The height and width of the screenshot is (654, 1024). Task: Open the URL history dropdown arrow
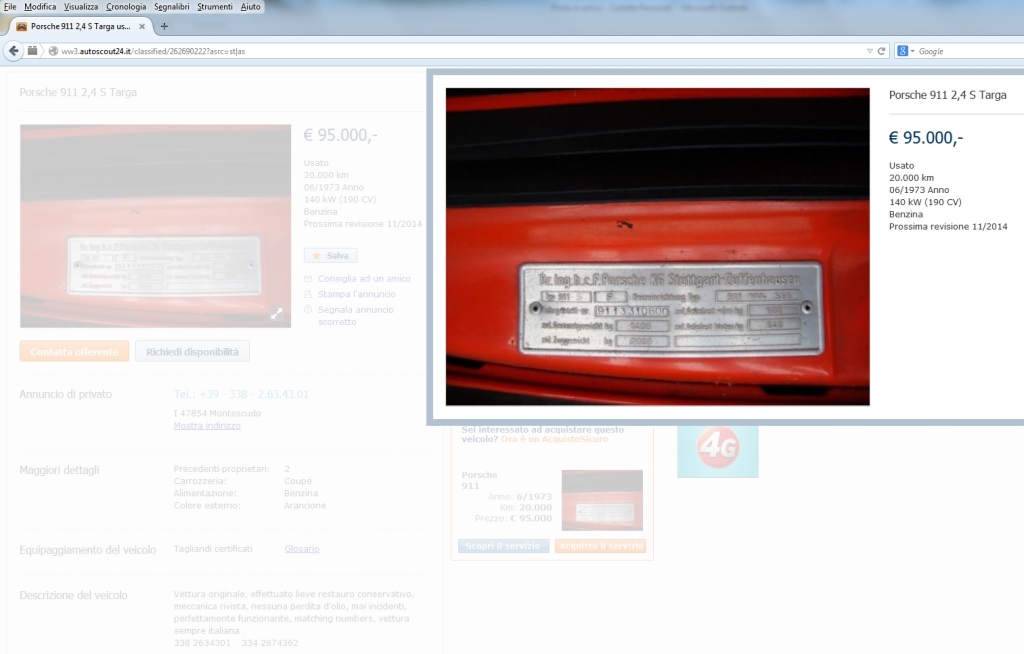(x=869, y=51)
